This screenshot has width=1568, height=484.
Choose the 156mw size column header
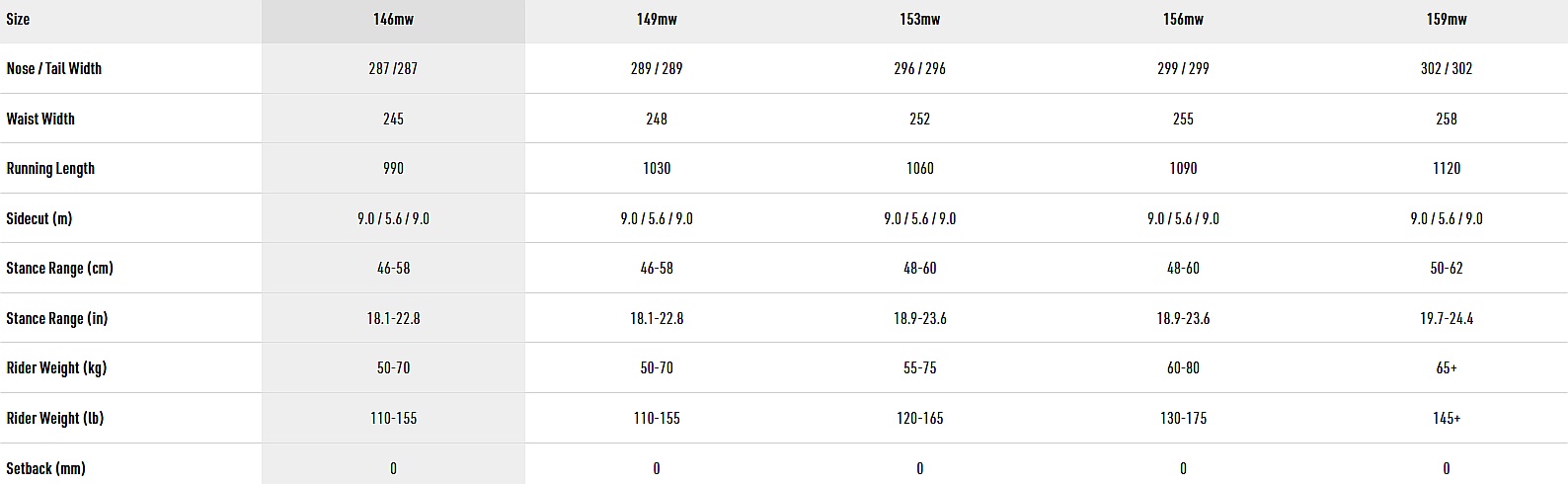[x=1183, y=20]
